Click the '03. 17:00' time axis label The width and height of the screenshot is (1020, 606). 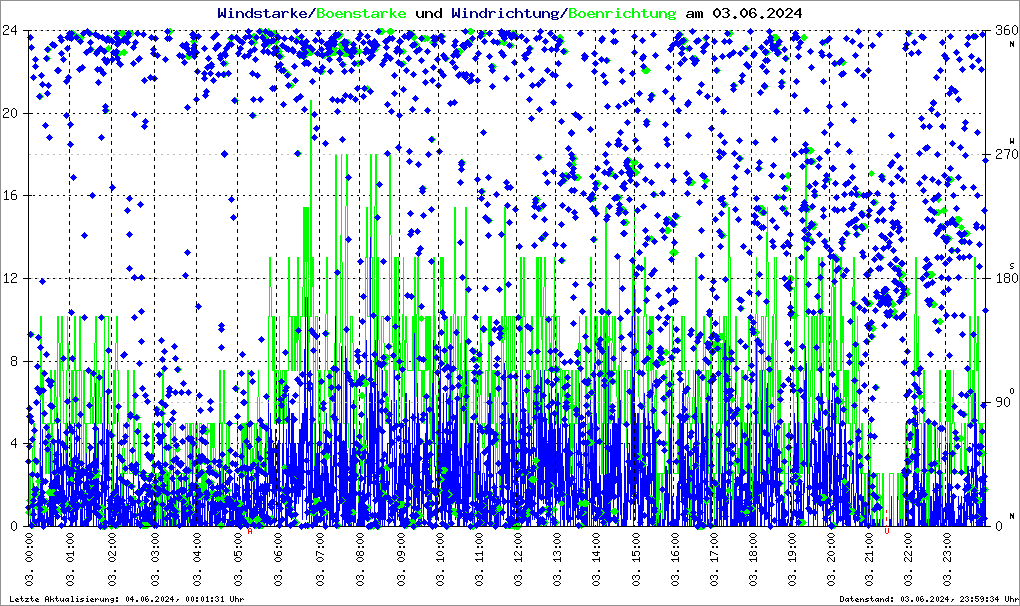(715, 558)
